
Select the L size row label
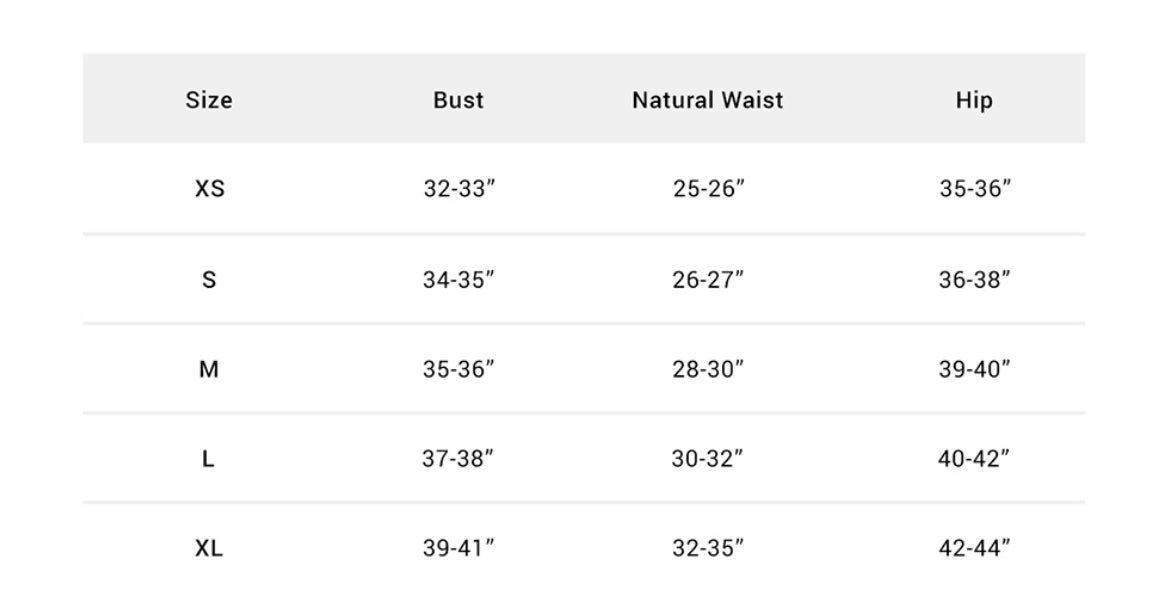(209, 460)
